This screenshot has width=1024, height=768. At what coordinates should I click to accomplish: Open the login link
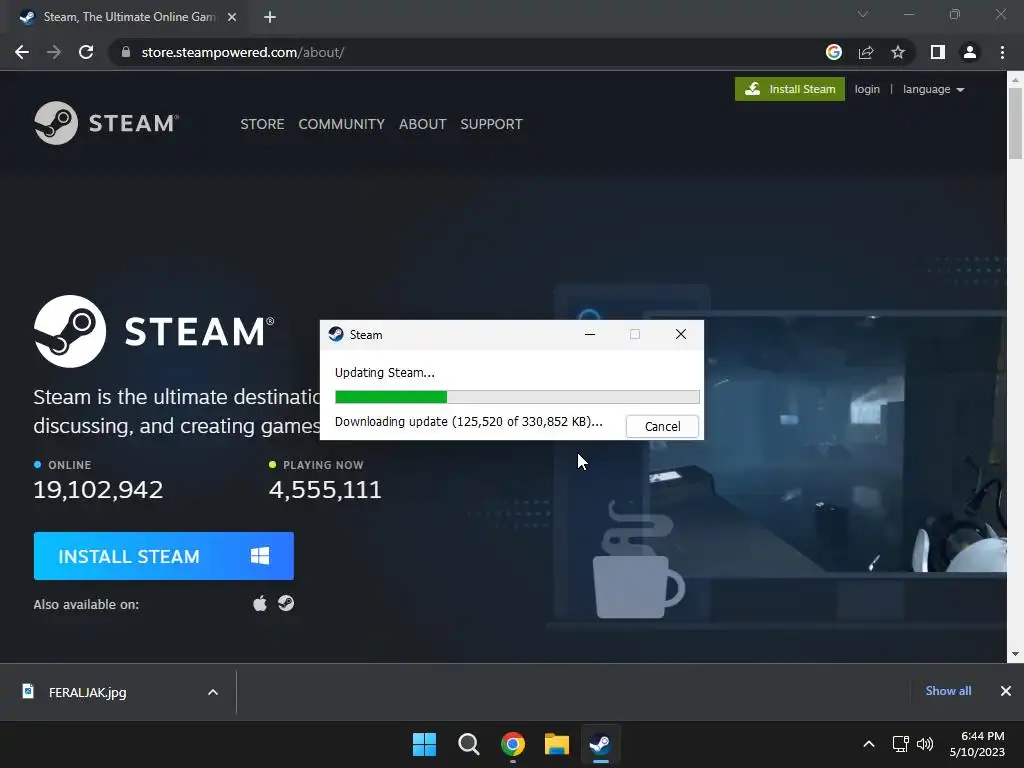click(867, 89)
